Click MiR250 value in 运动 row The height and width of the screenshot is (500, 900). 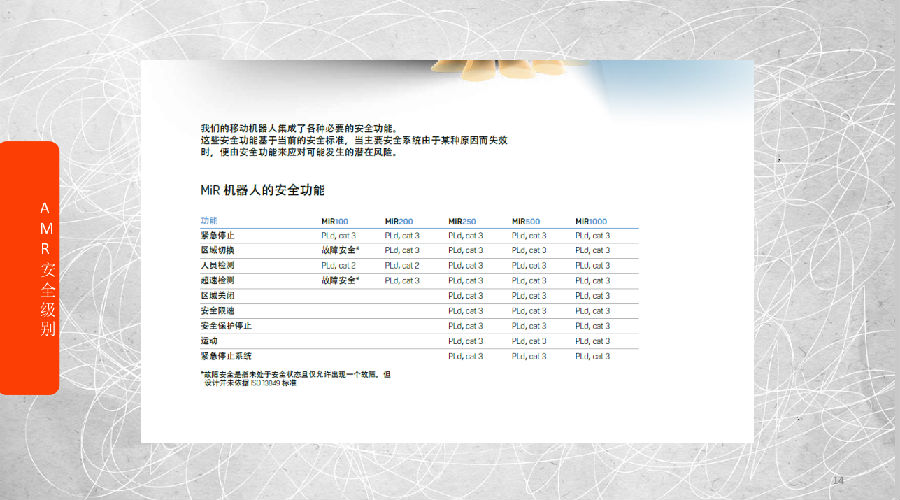[465, 341]
